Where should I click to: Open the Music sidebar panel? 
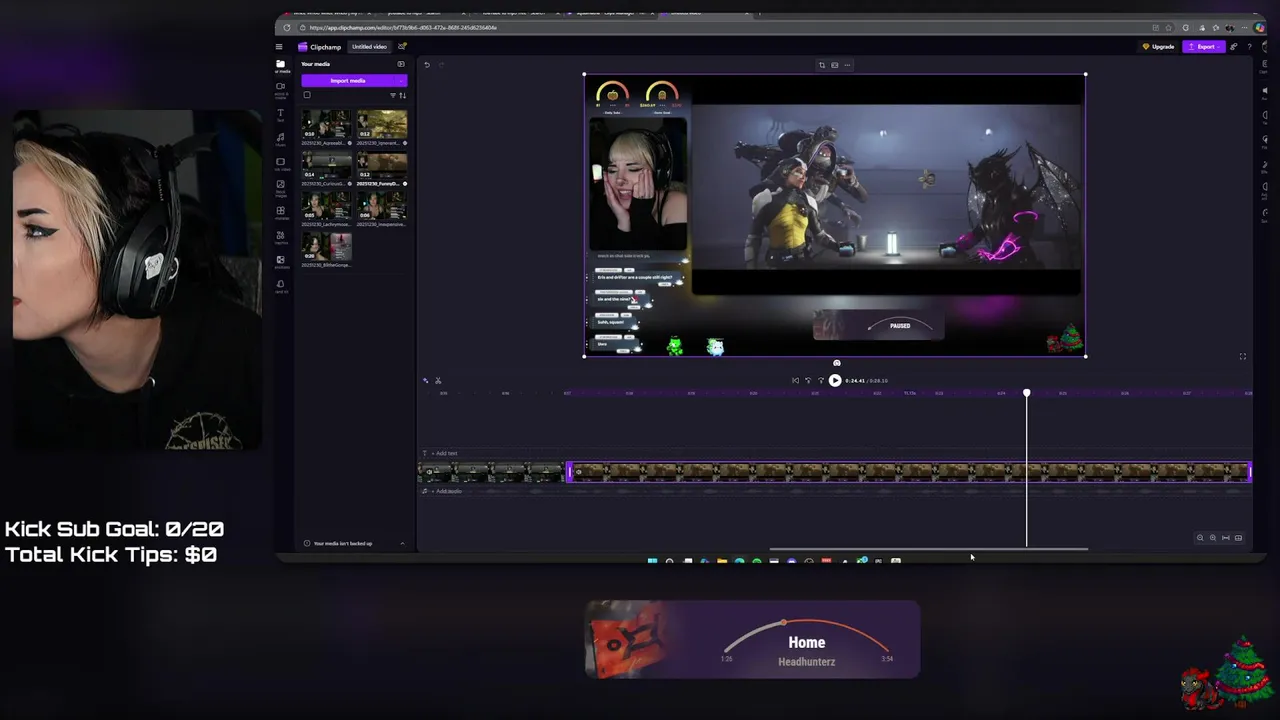point(281,139)
